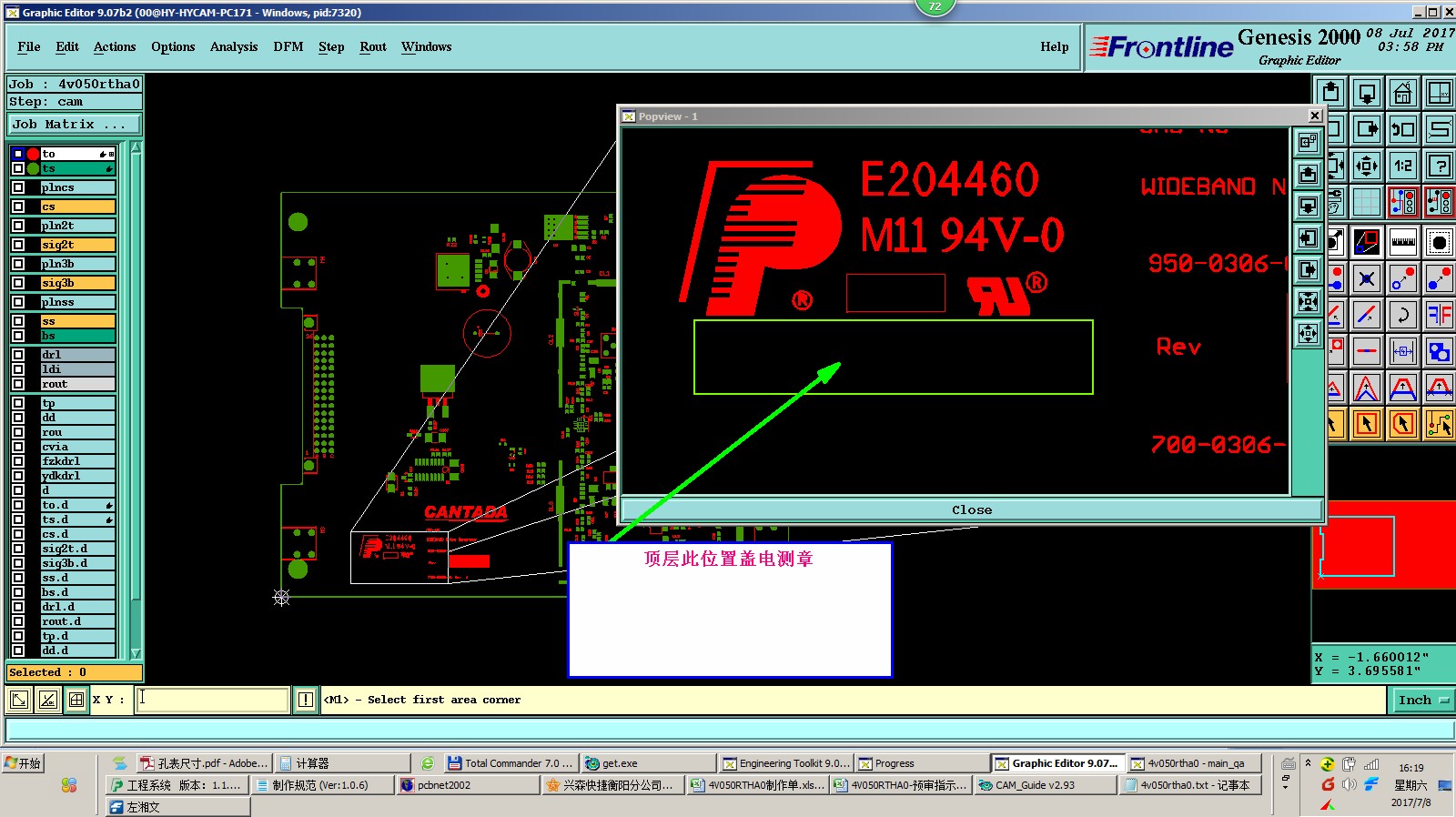Click the Popview pan up icon

1308,174
